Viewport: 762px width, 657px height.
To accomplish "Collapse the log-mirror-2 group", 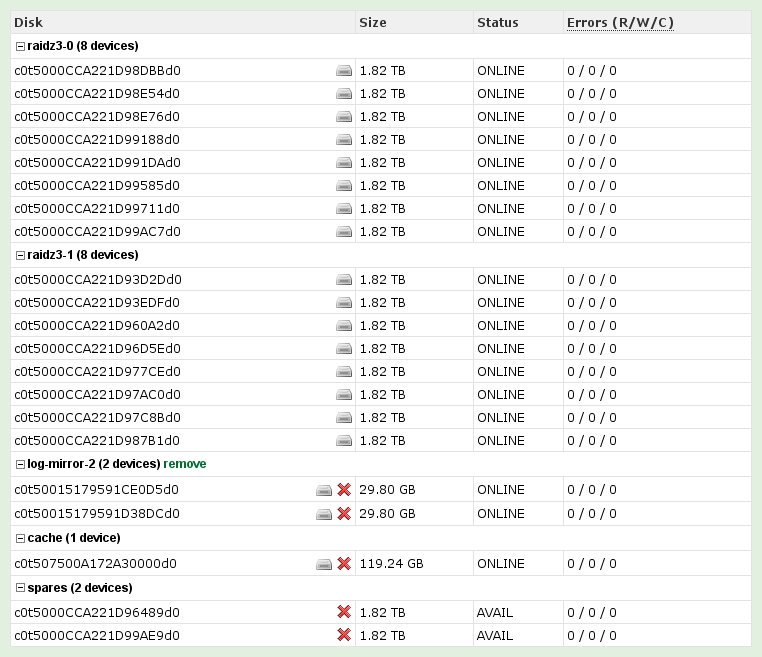I will pos(19,464).
